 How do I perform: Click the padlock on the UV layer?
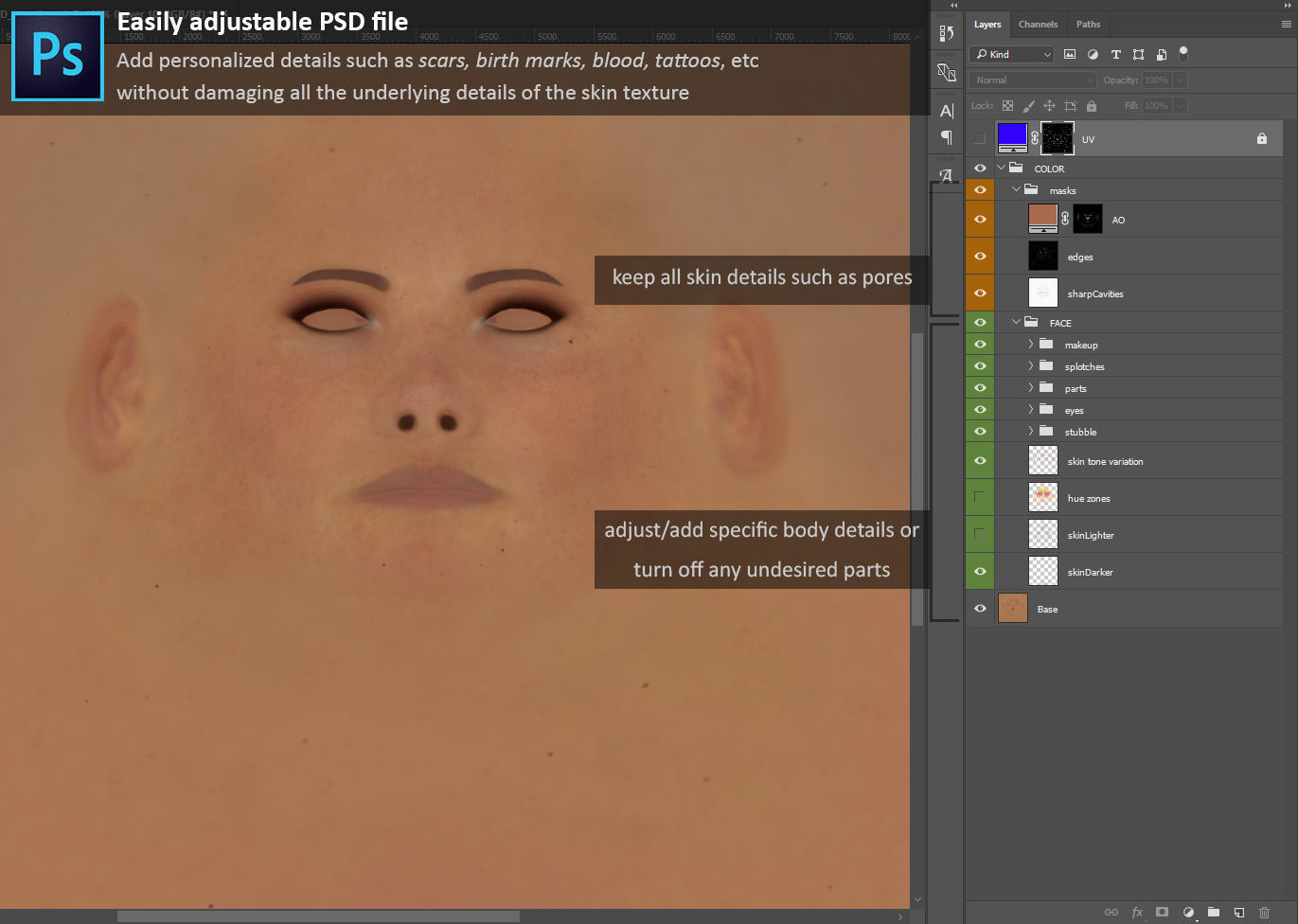[1262, 138]
